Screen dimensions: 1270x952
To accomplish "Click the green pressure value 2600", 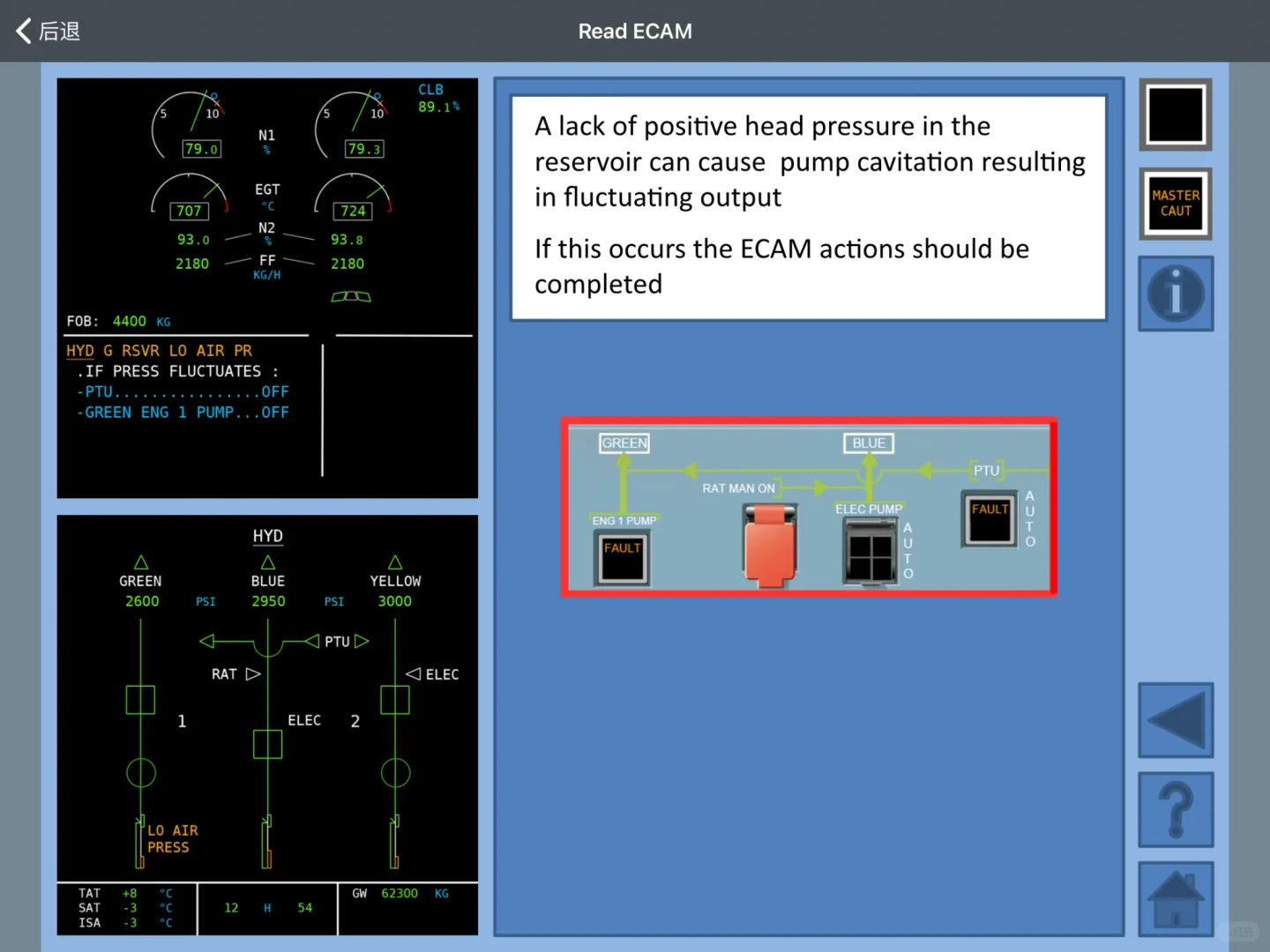I will 142,601.
